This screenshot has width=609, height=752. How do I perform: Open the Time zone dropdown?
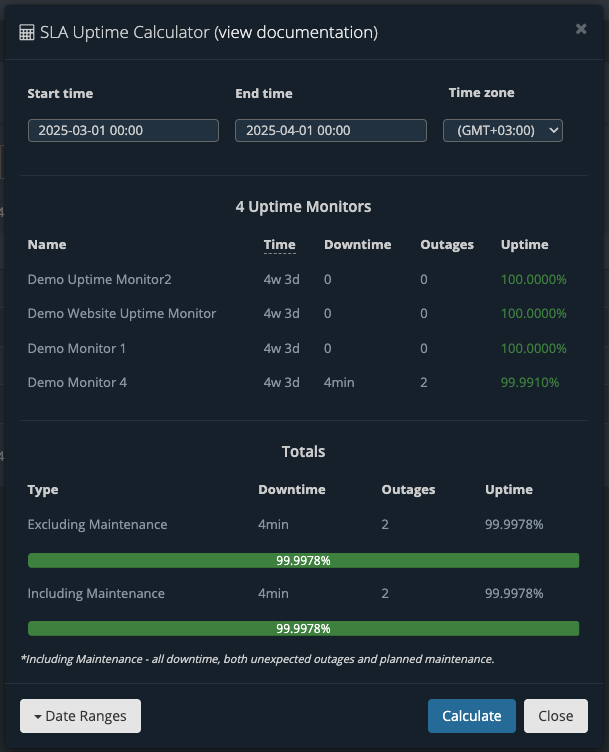pos(503,130)
